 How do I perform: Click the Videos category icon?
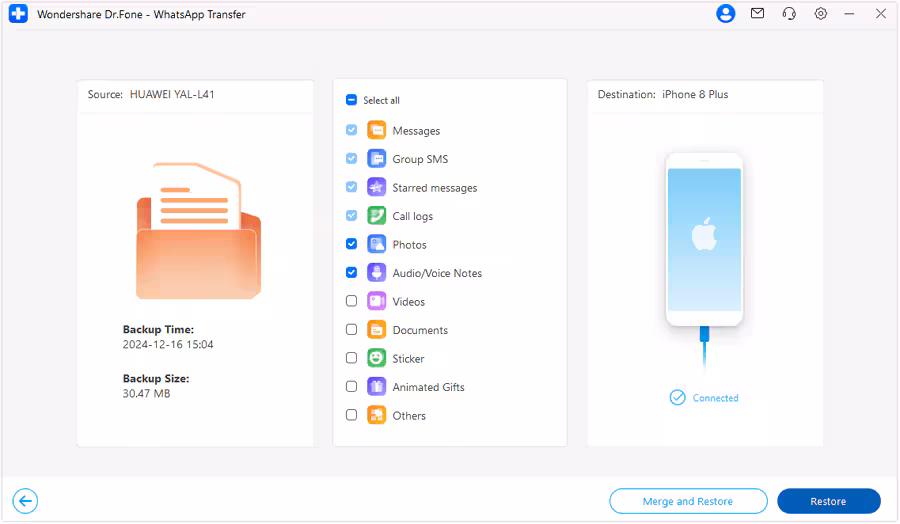click(377, 301)
